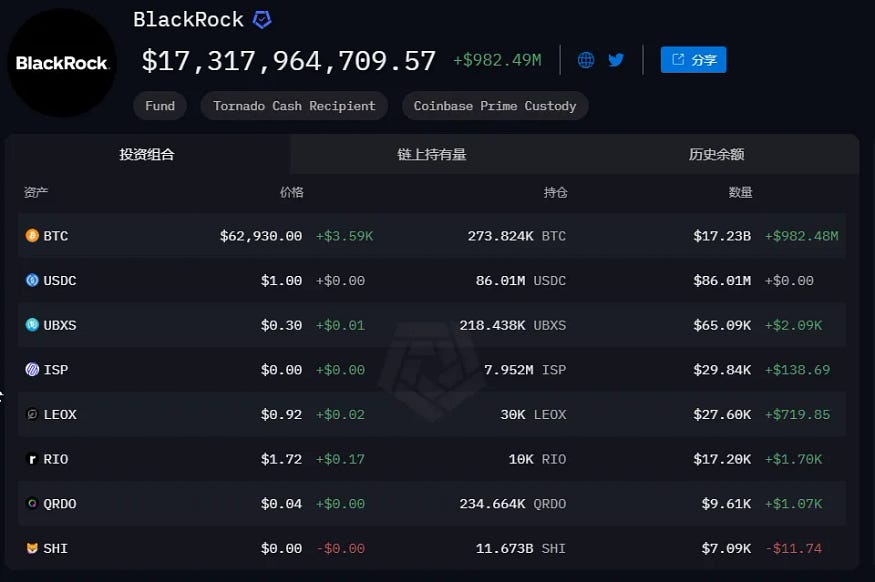Viewport: 875px width, 582px height.
Task: Open the QRDO asset name
Action: (x=60, y=504)
